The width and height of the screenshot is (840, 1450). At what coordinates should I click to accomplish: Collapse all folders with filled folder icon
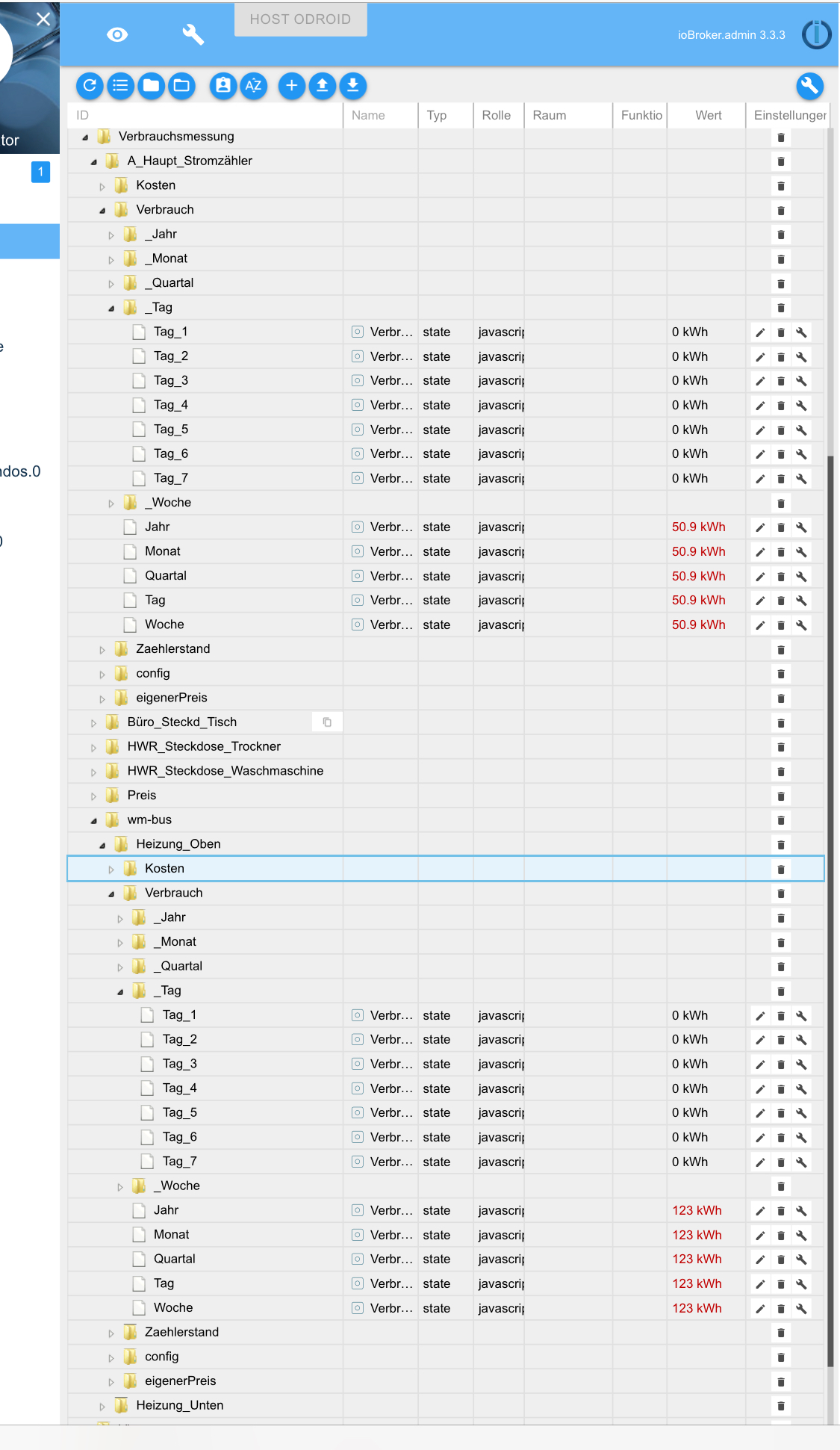coord(151,86)
